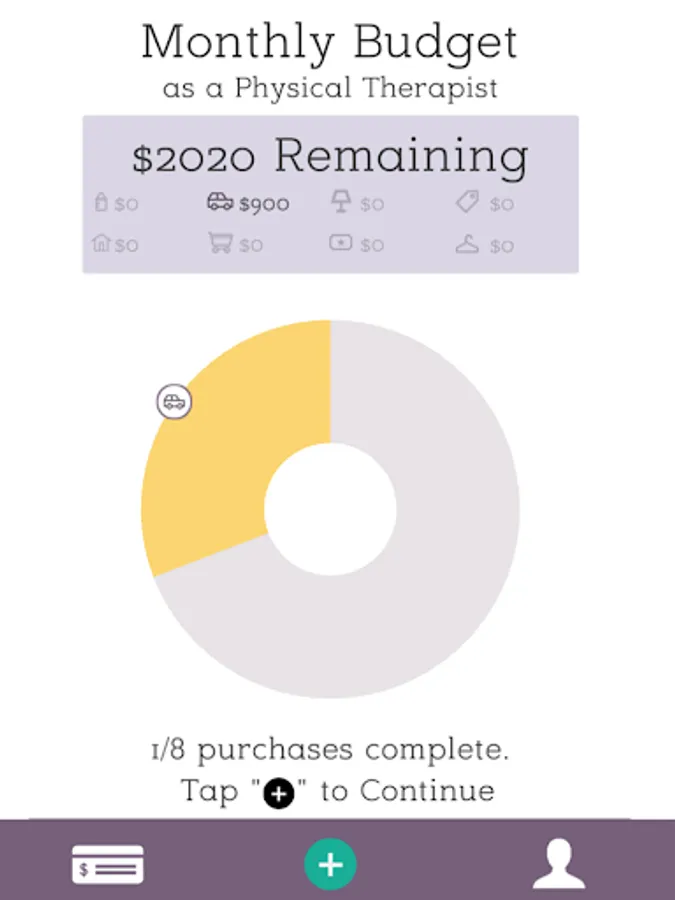Select the price tag category icon
This screenshot has height=900, width=675.
[467, 204]
